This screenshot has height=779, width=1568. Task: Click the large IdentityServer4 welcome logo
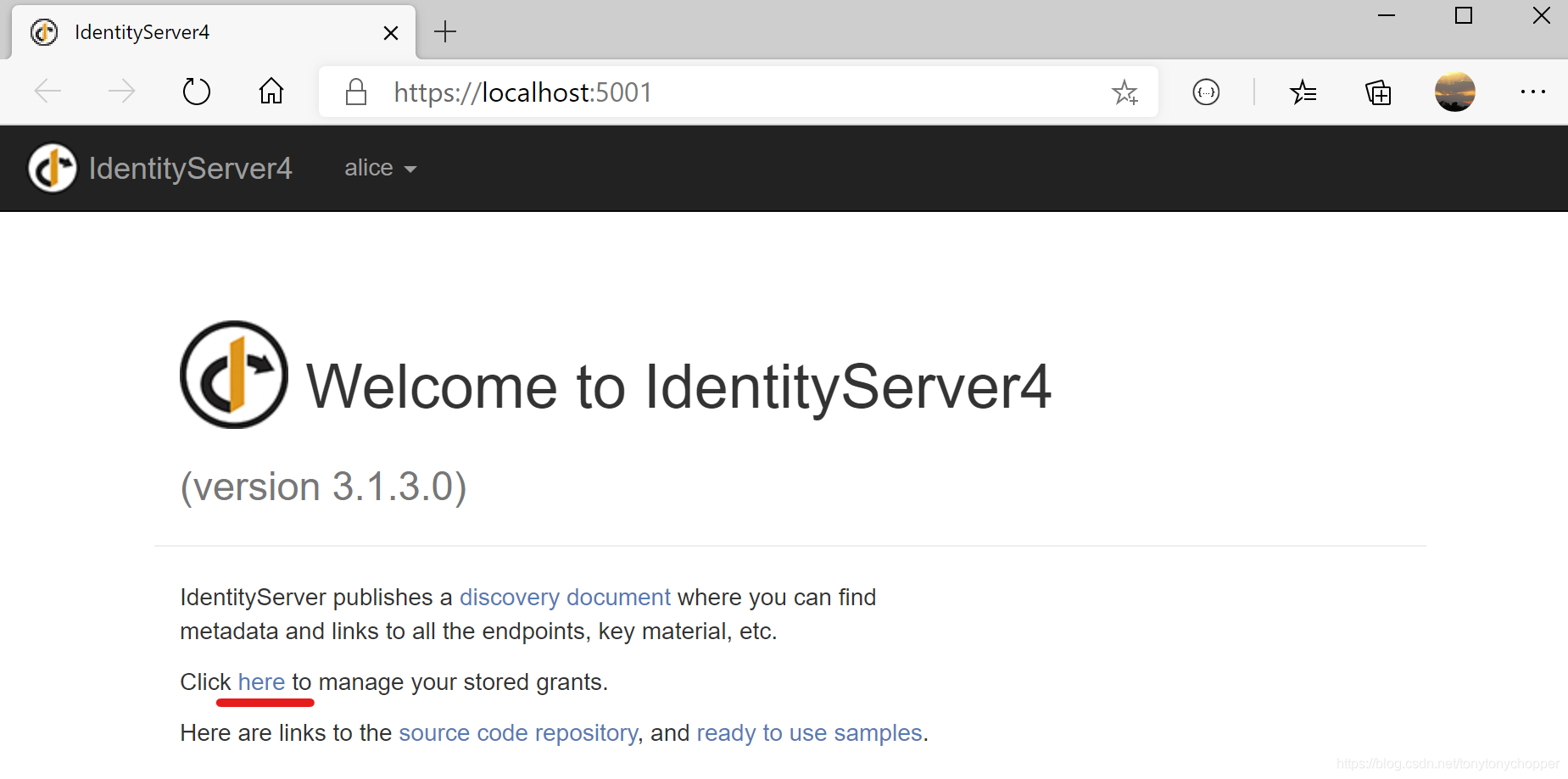pyautogui.click(x=233, y=376)
